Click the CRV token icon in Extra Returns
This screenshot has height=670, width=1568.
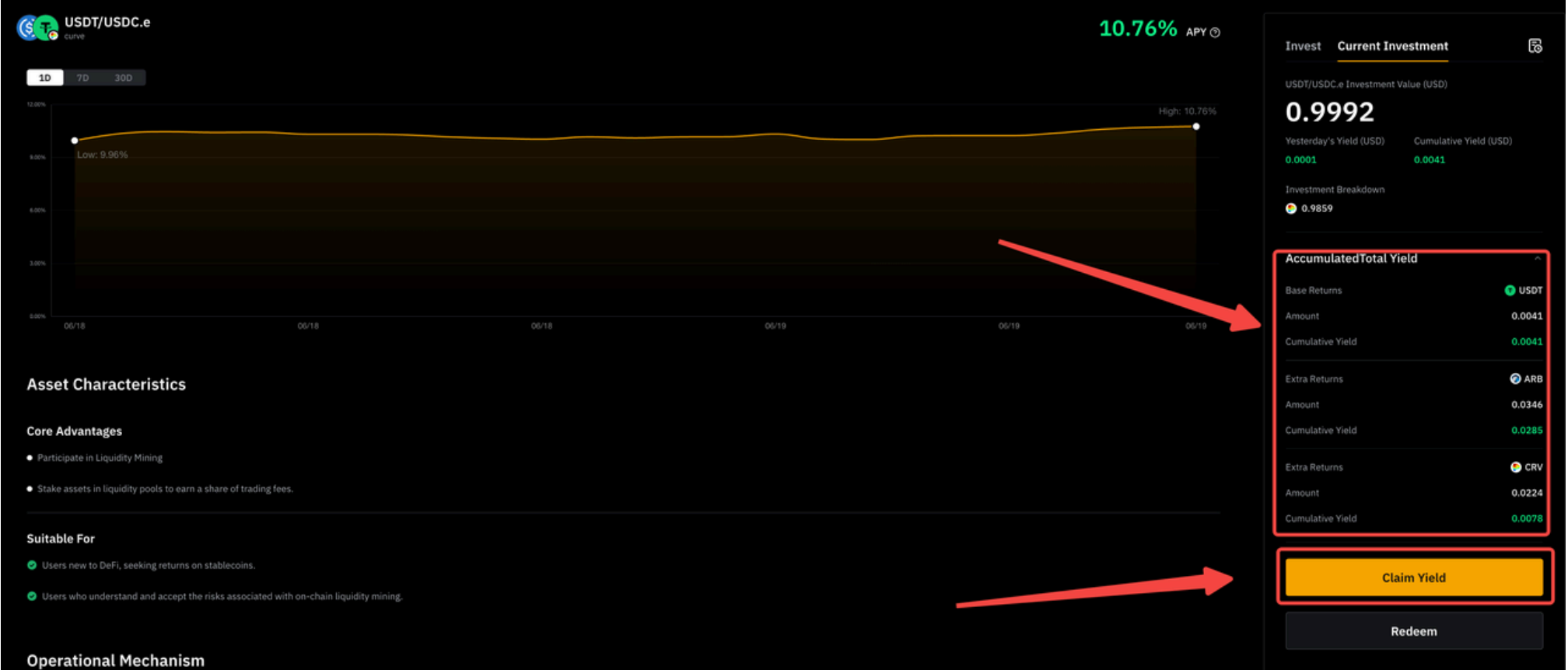tap(1515, 467)
